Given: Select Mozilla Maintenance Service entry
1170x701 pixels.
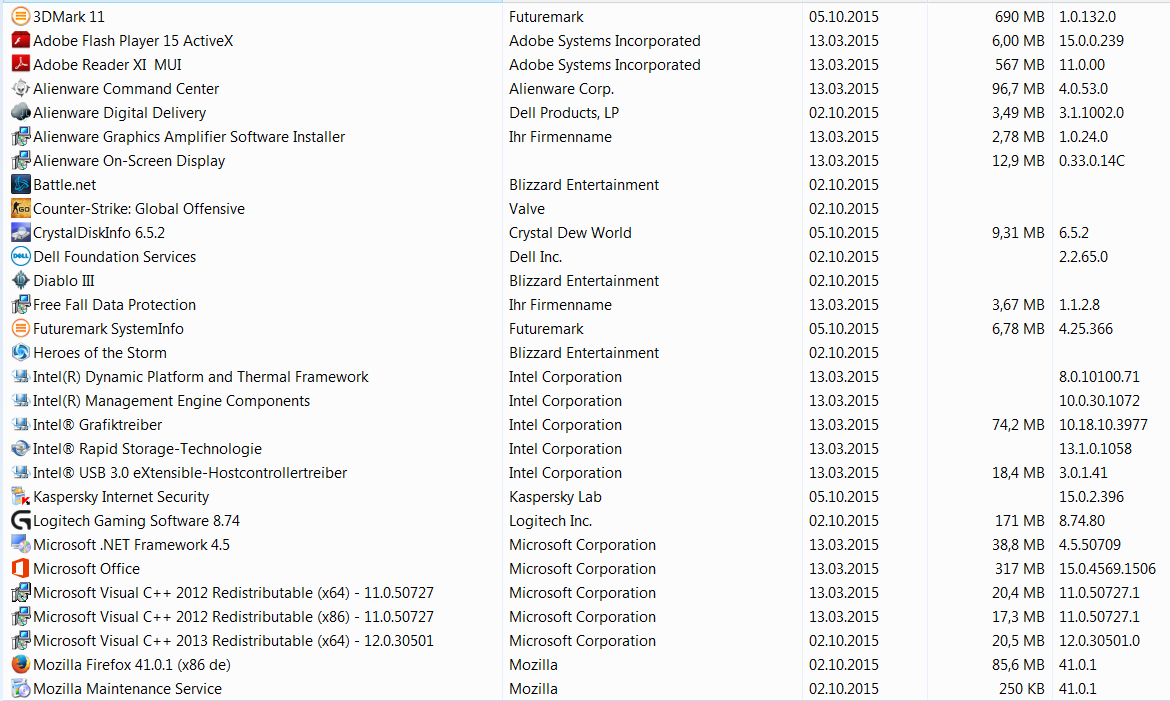Looking at the screenshot, I should [x=129, y=689].
